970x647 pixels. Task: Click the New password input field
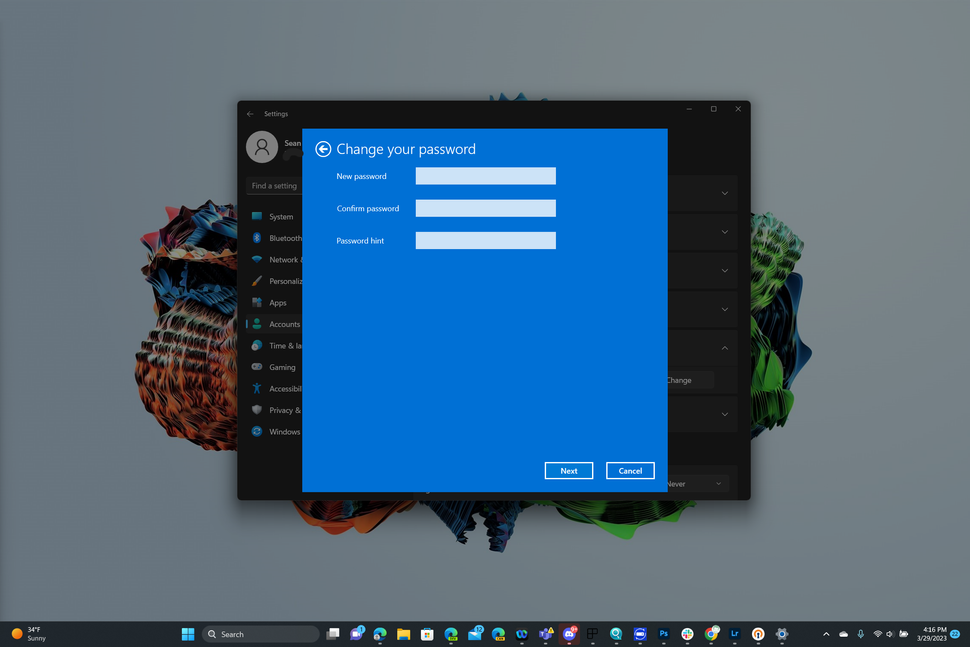point(485,175)
